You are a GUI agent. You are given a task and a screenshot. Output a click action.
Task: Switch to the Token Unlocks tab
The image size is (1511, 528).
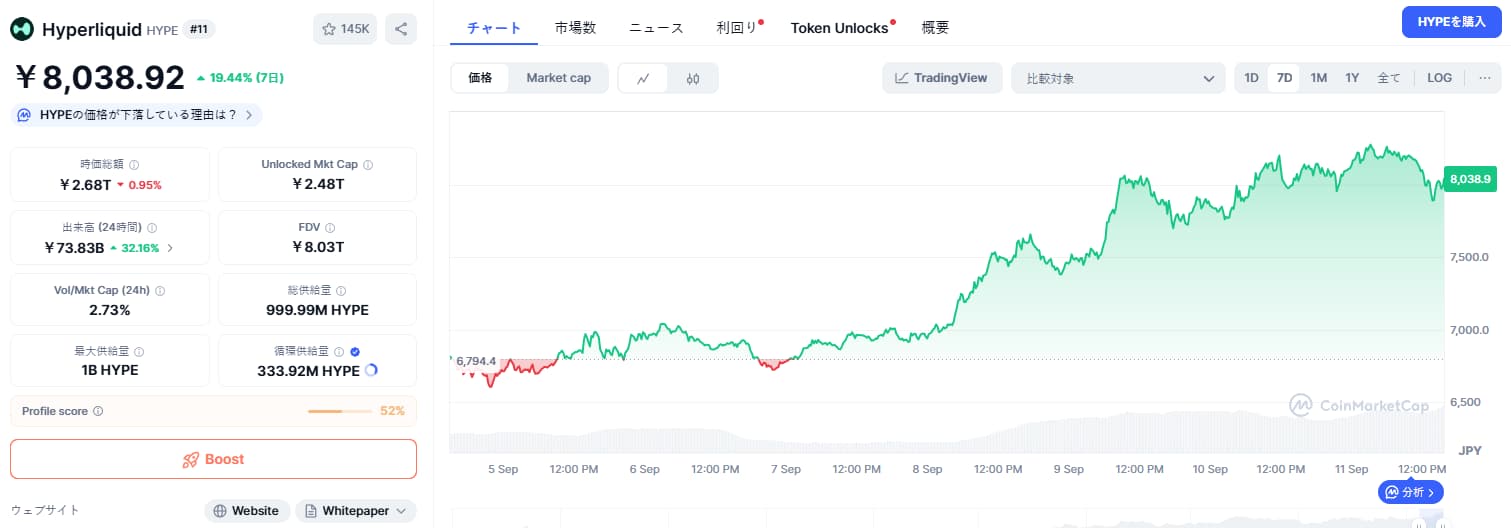(839, 28)
